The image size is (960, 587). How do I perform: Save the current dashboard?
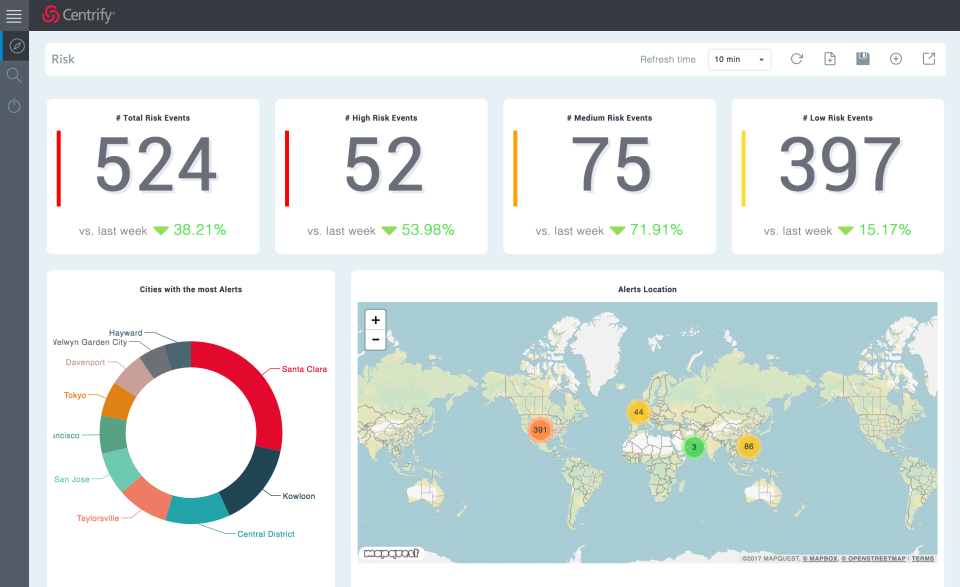(862, 59)
